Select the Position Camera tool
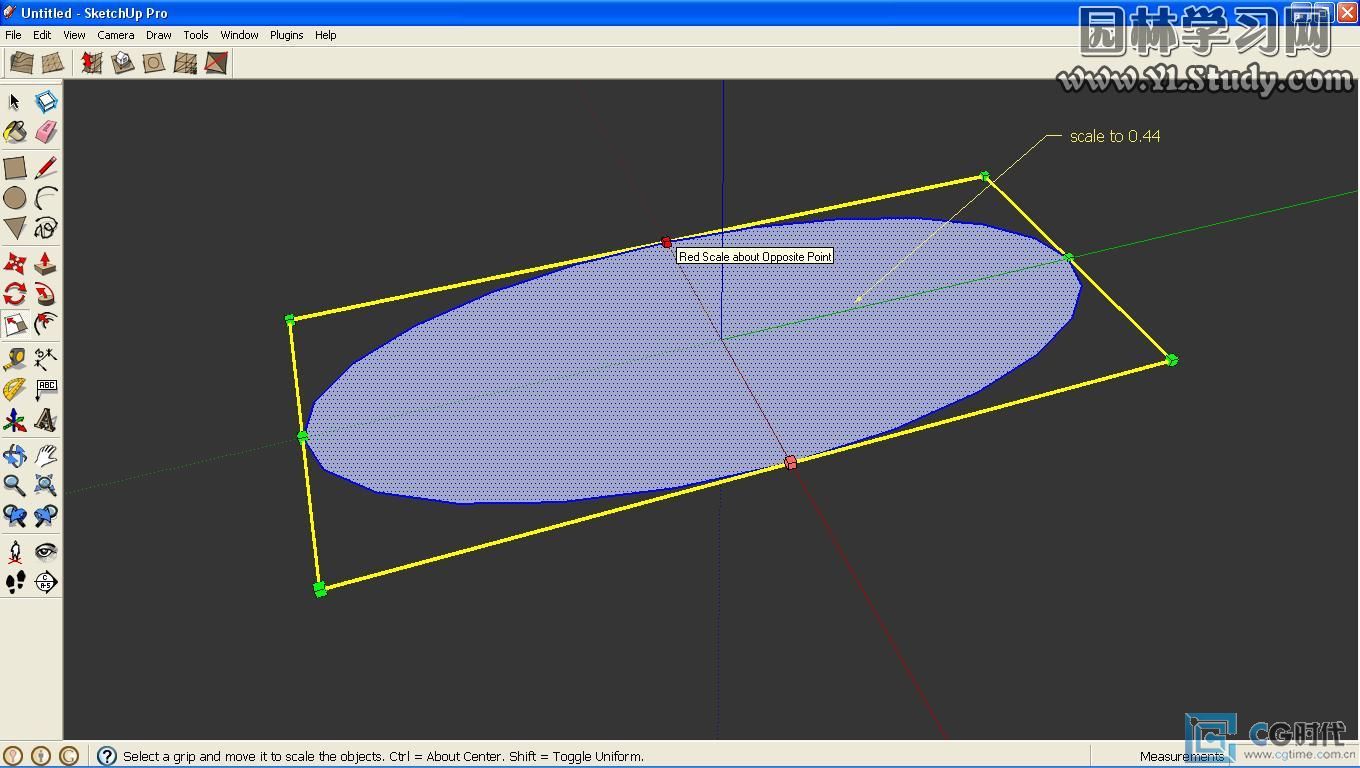1360x768 pixels. click(x=14, y=551)
